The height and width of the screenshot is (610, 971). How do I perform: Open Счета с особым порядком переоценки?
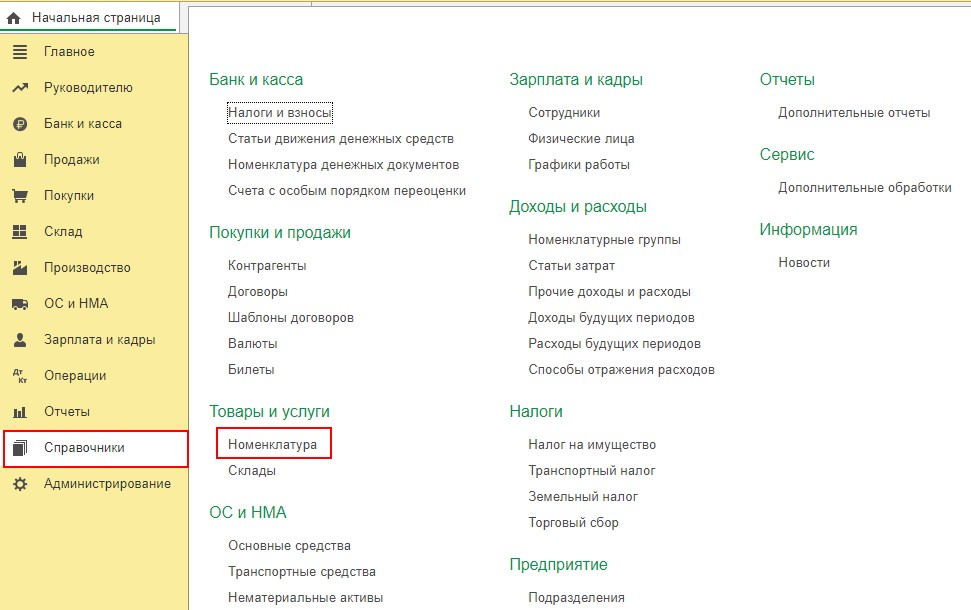click(347, 191)
